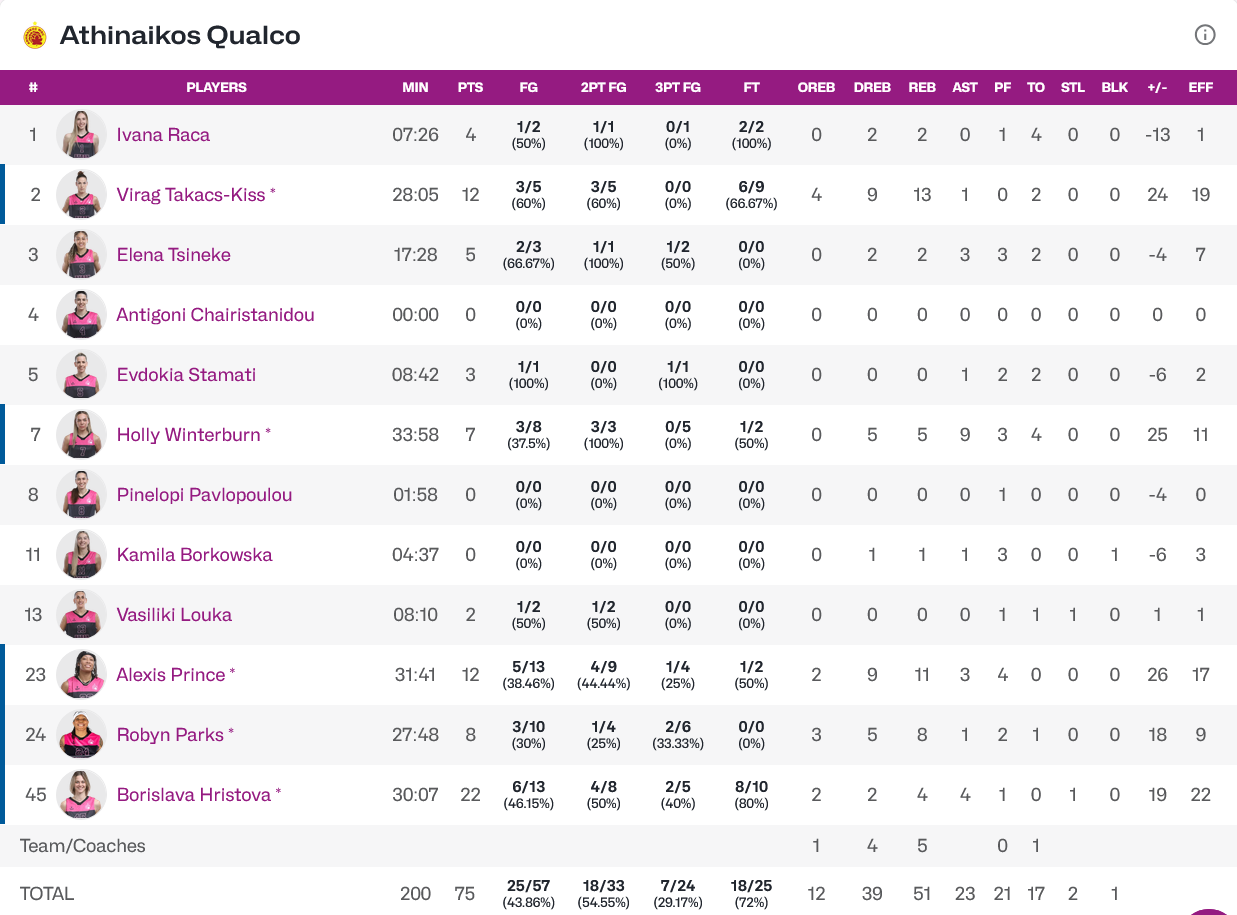Click the AST column header
1237x915 pixels.
point(965,87)
